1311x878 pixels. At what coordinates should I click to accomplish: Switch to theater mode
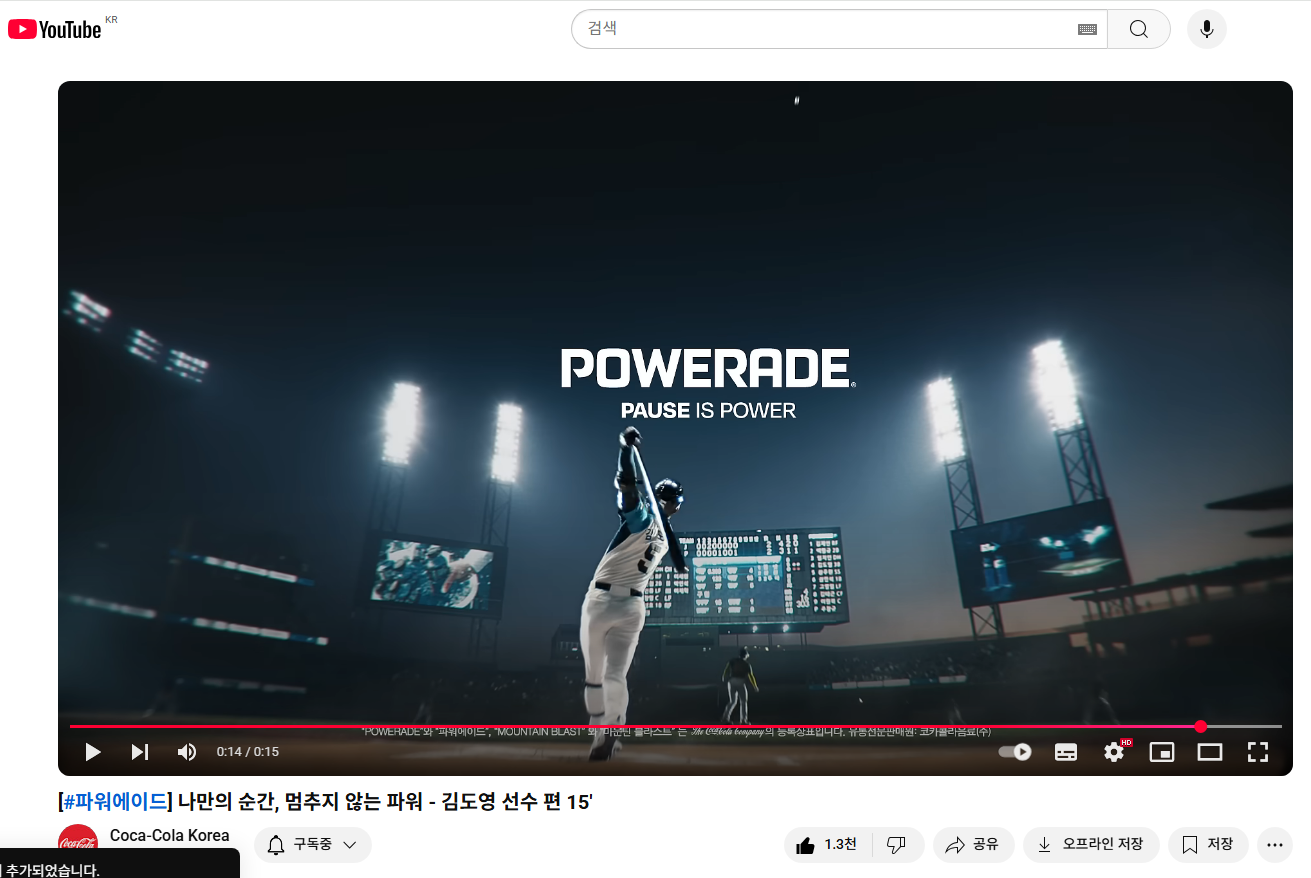click(x=1210, y=752)
